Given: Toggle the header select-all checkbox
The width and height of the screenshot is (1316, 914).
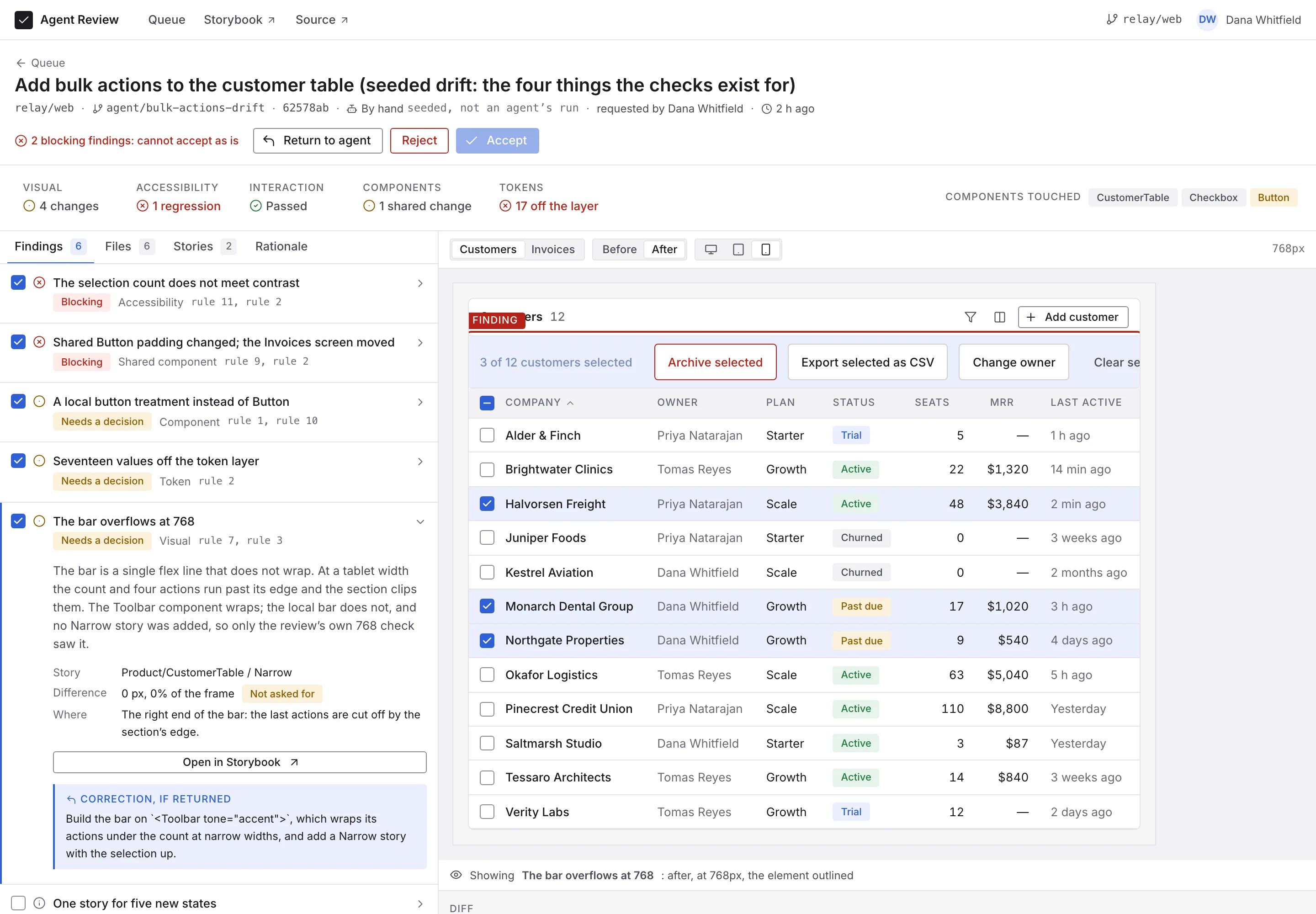Looking at the screenshot, I should pos(487,403).
